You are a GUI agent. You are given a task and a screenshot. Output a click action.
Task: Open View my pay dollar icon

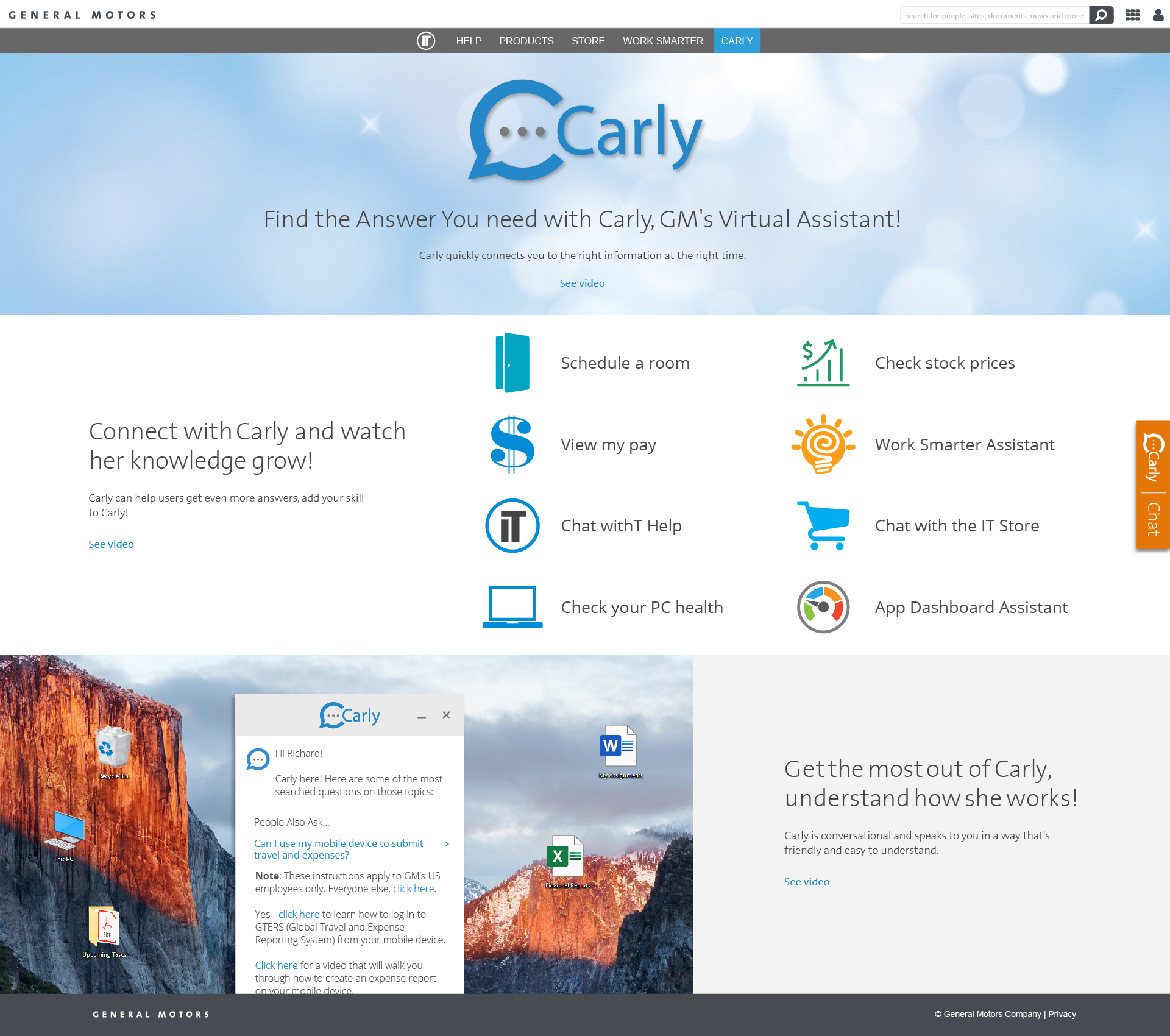click(x=512, y=444)
